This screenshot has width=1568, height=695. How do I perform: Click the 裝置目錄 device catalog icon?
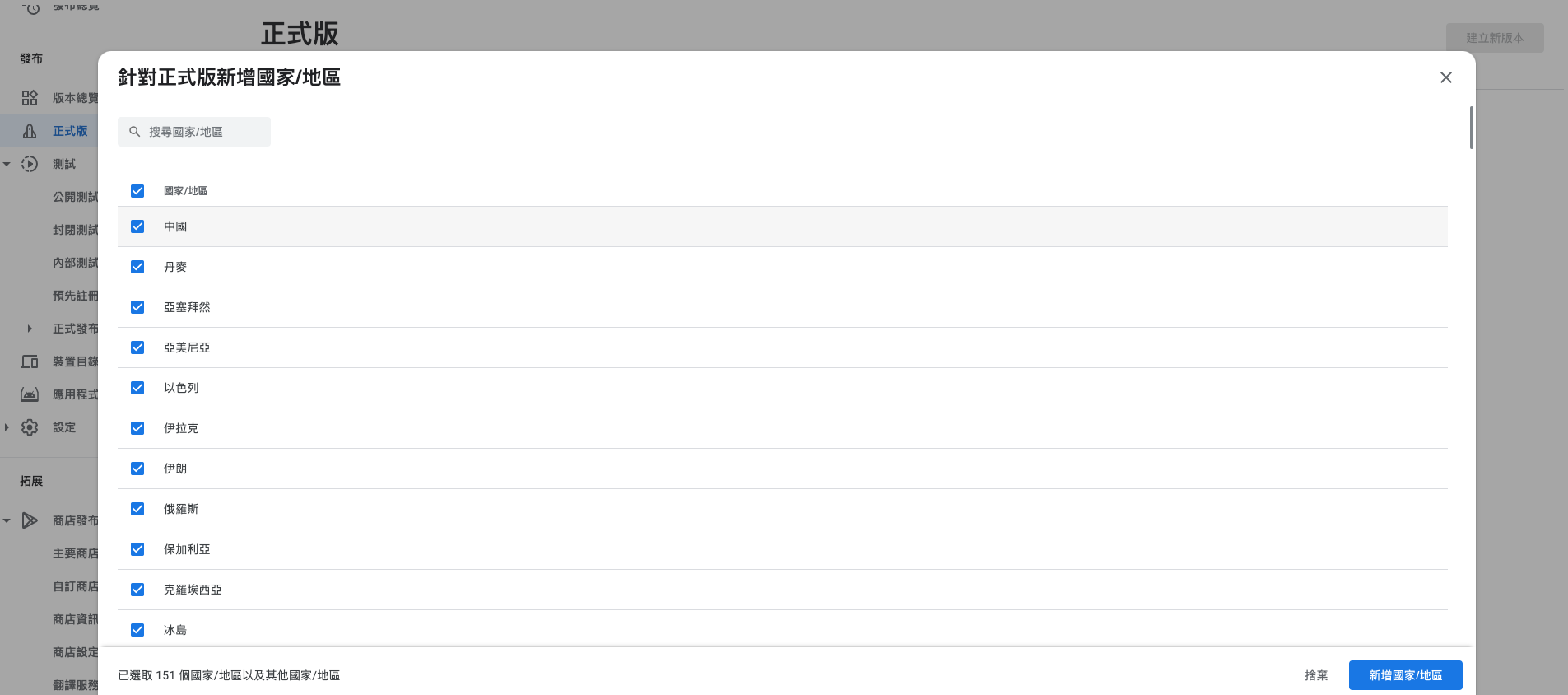pyautogui.click(x=30, y=361)
